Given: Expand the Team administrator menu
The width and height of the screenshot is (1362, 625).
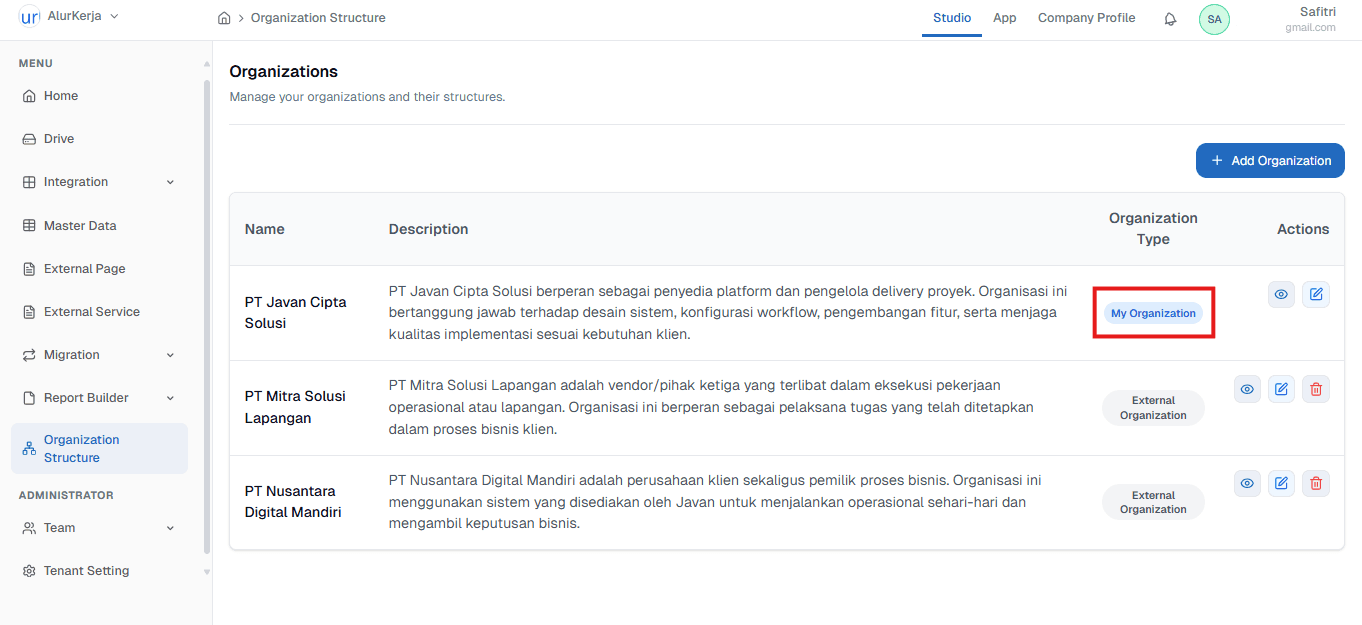Looking at the screenshot, I should tap(60, 527).
